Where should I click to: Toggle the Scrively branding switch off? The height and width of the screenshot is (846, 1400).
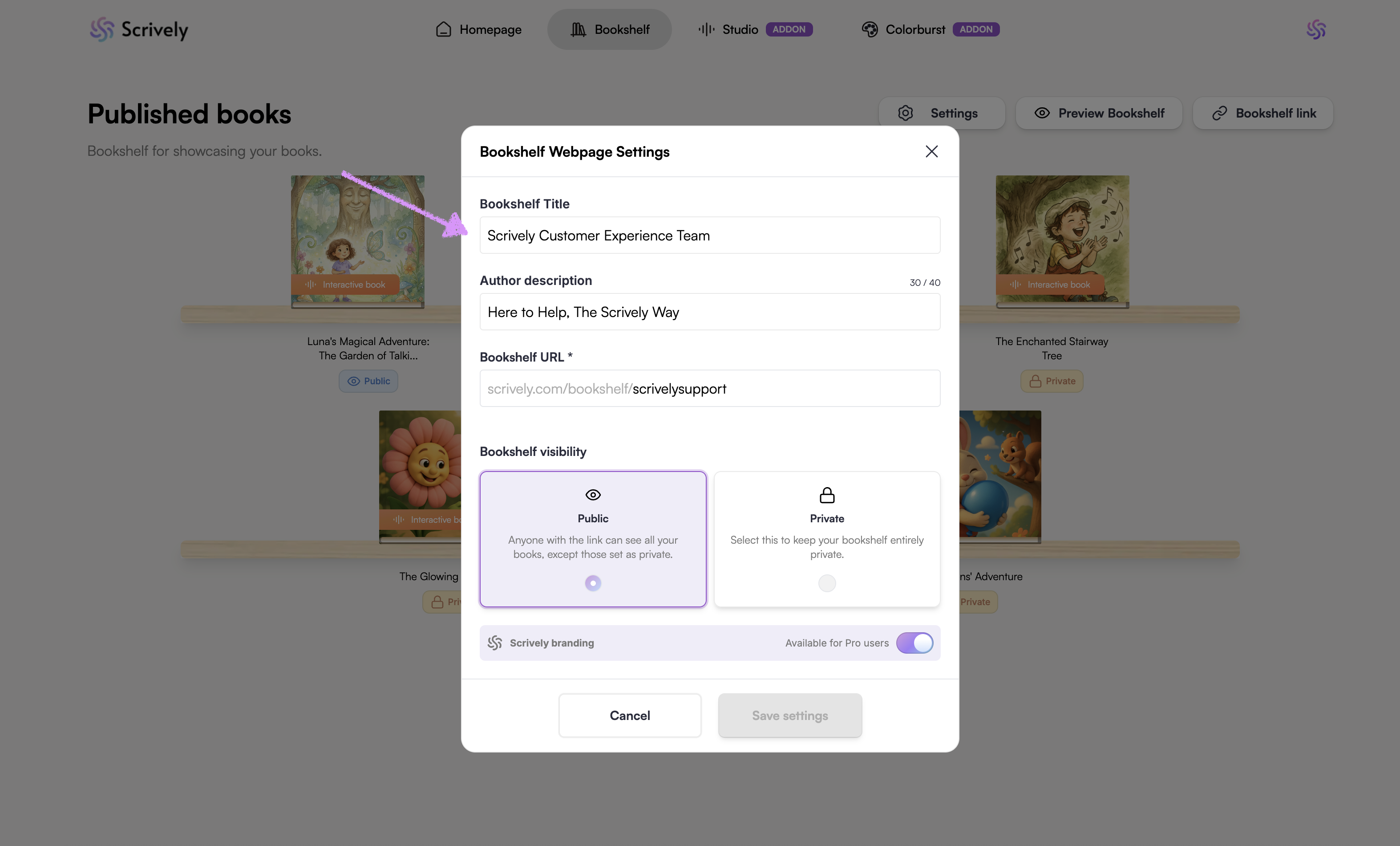click(x=914, y=643)
